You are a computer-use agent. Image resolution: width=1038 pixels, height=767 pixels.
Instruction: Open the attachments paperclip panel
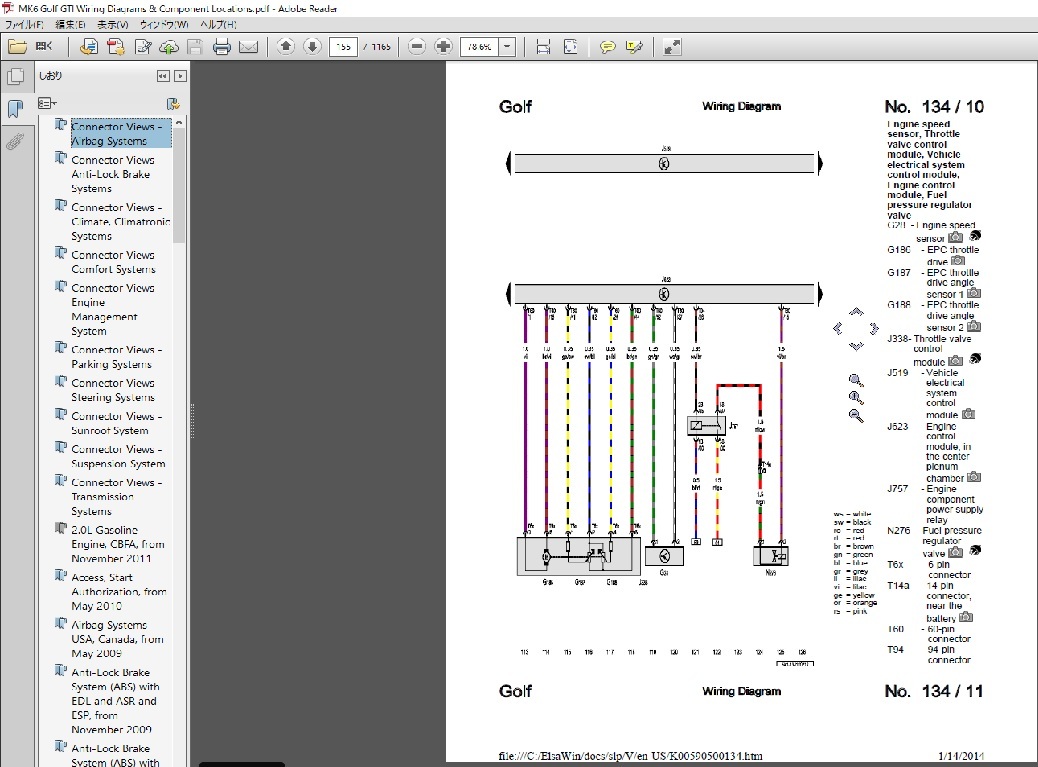[x=15, y=141]
